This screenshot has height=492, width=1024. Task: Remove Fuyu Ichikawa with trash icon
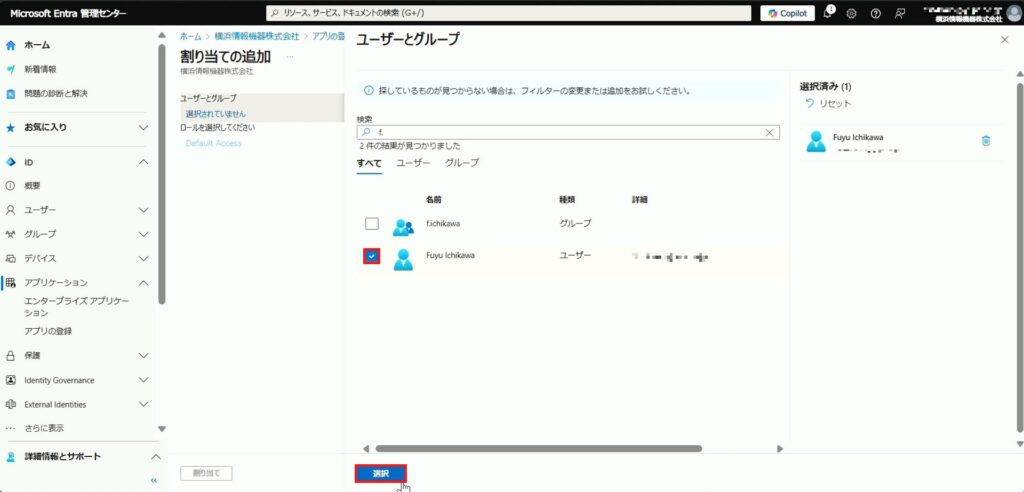pos(986,140)
